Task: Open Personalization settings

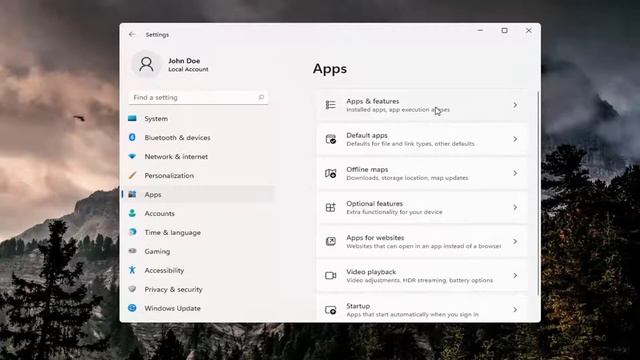Action: [x=198, y=176]
